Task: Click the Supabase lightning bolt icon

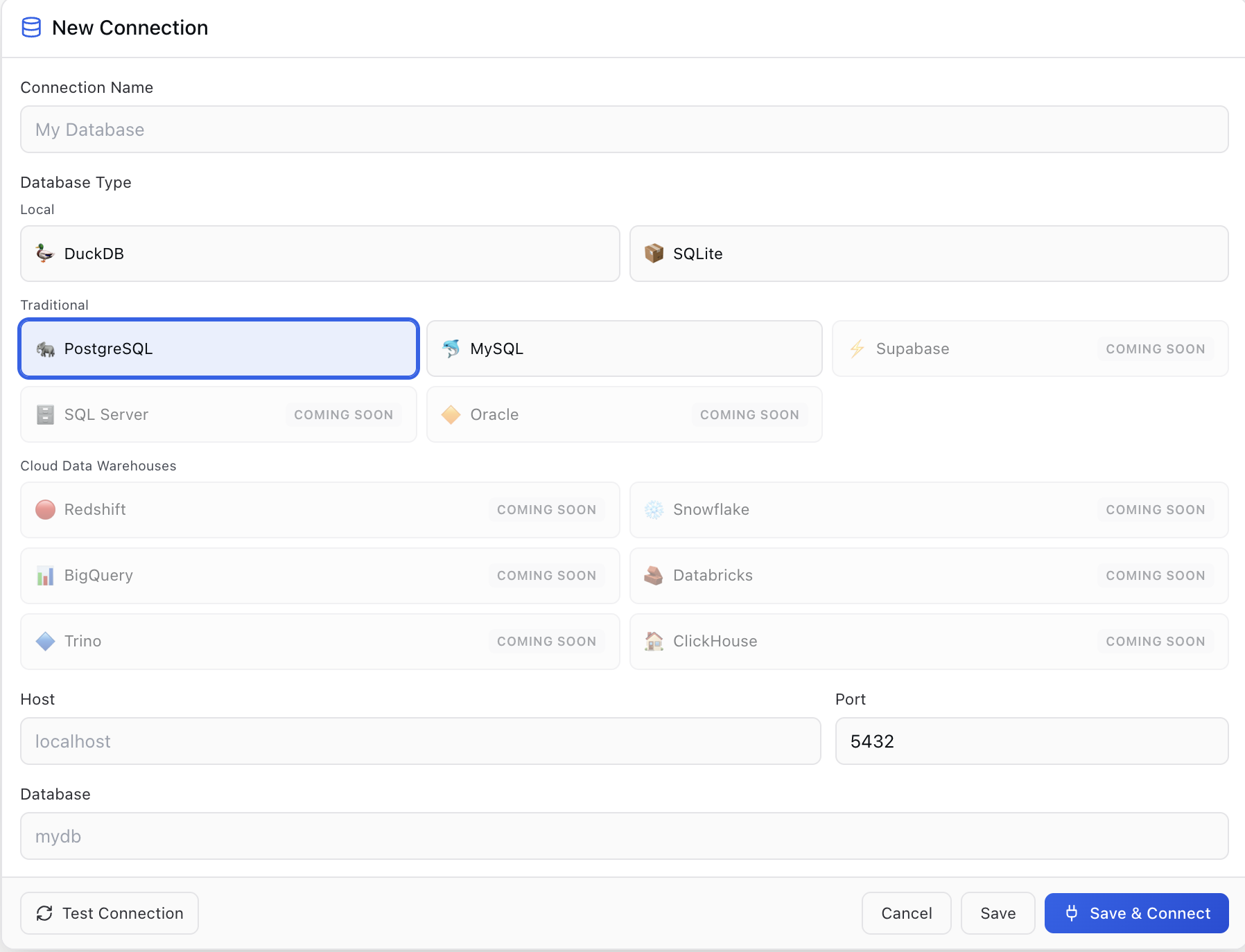Action: coord(857,349)
